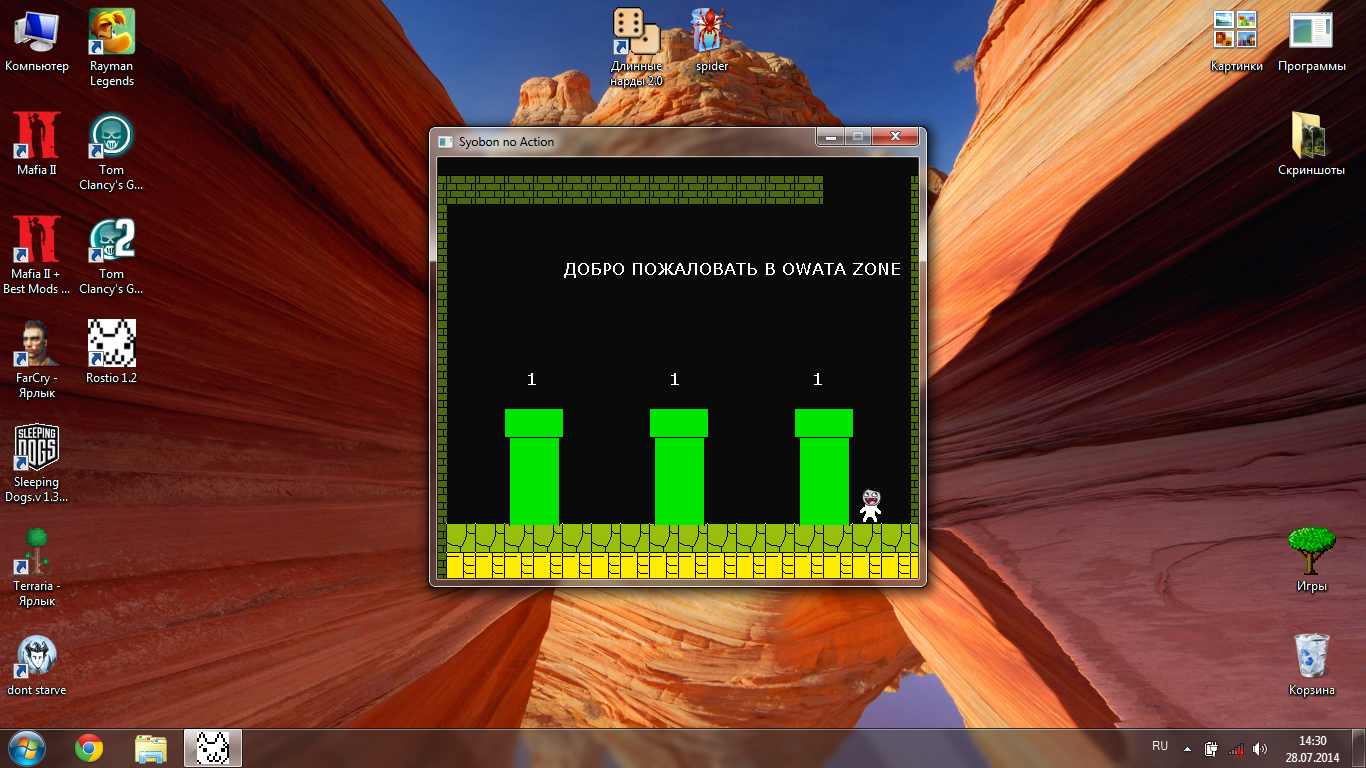Screen dimensions: 1366x768
Task: Click the volume speaker tray icon
Action: pos(1260,748)
